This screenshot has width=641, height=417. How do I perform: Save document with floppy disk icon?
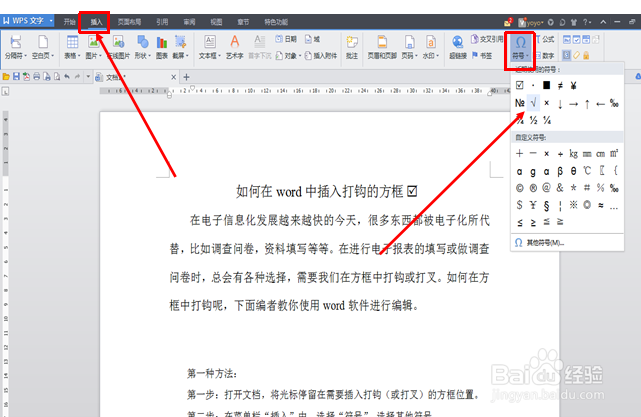[16, 77]
